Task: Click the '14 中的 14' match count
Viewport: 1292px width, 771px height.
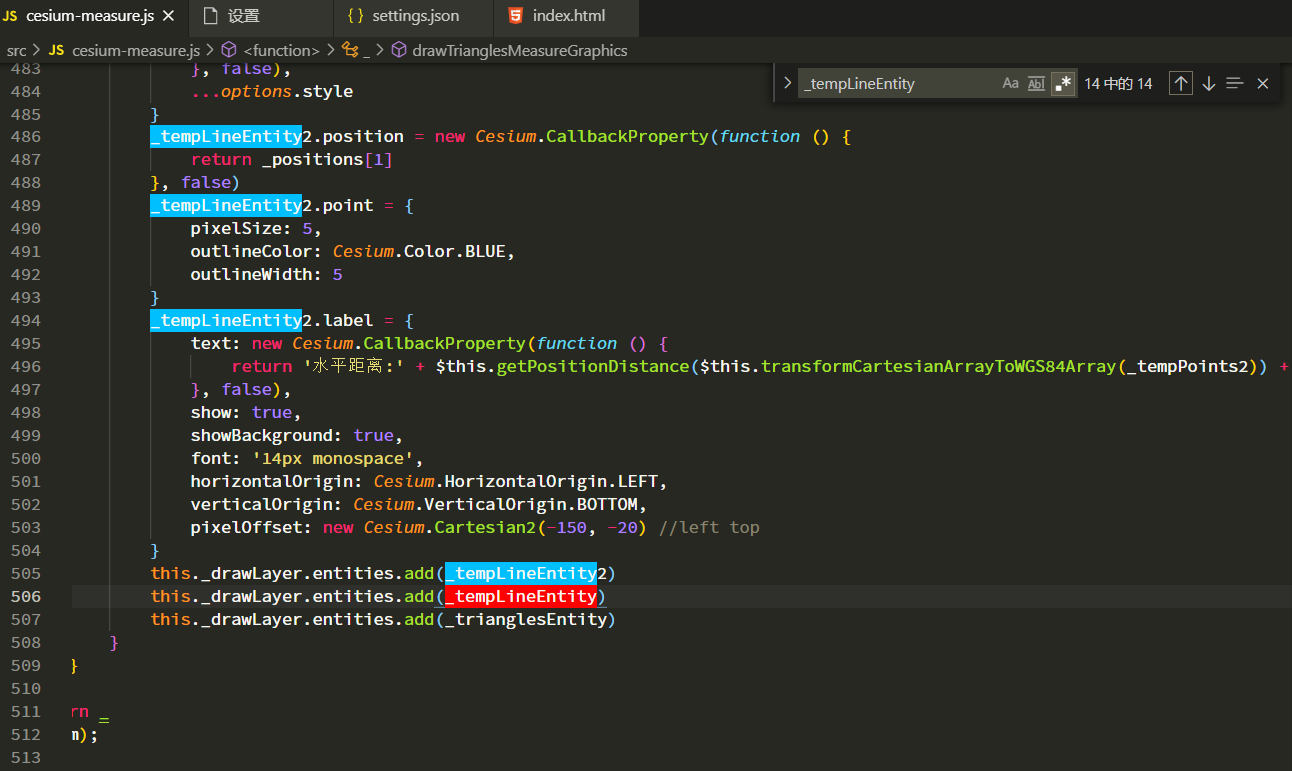Action: (1118, 84)
